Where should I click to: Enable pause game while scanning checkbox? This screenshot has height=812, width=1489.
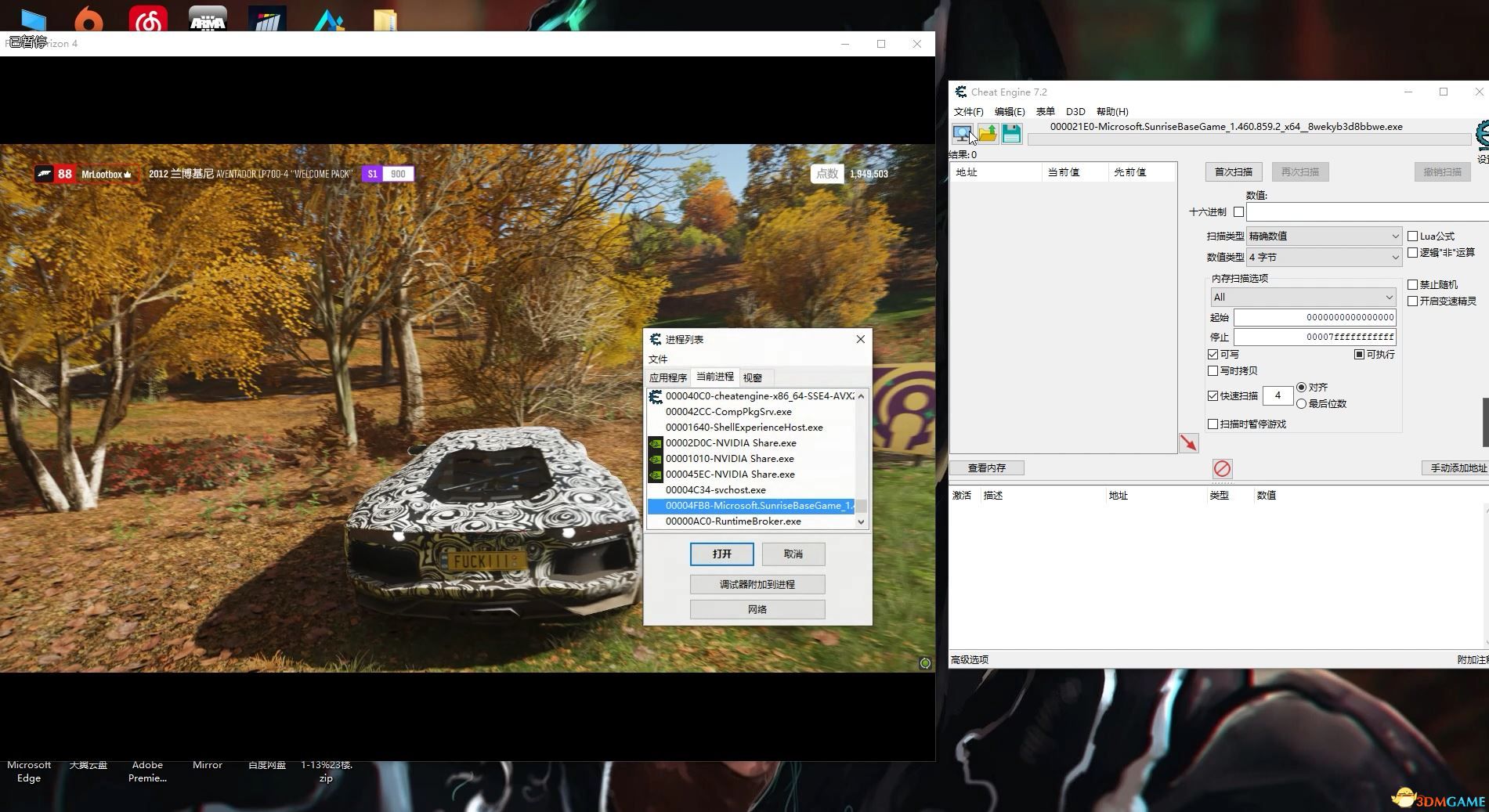tap(1213, 424)
